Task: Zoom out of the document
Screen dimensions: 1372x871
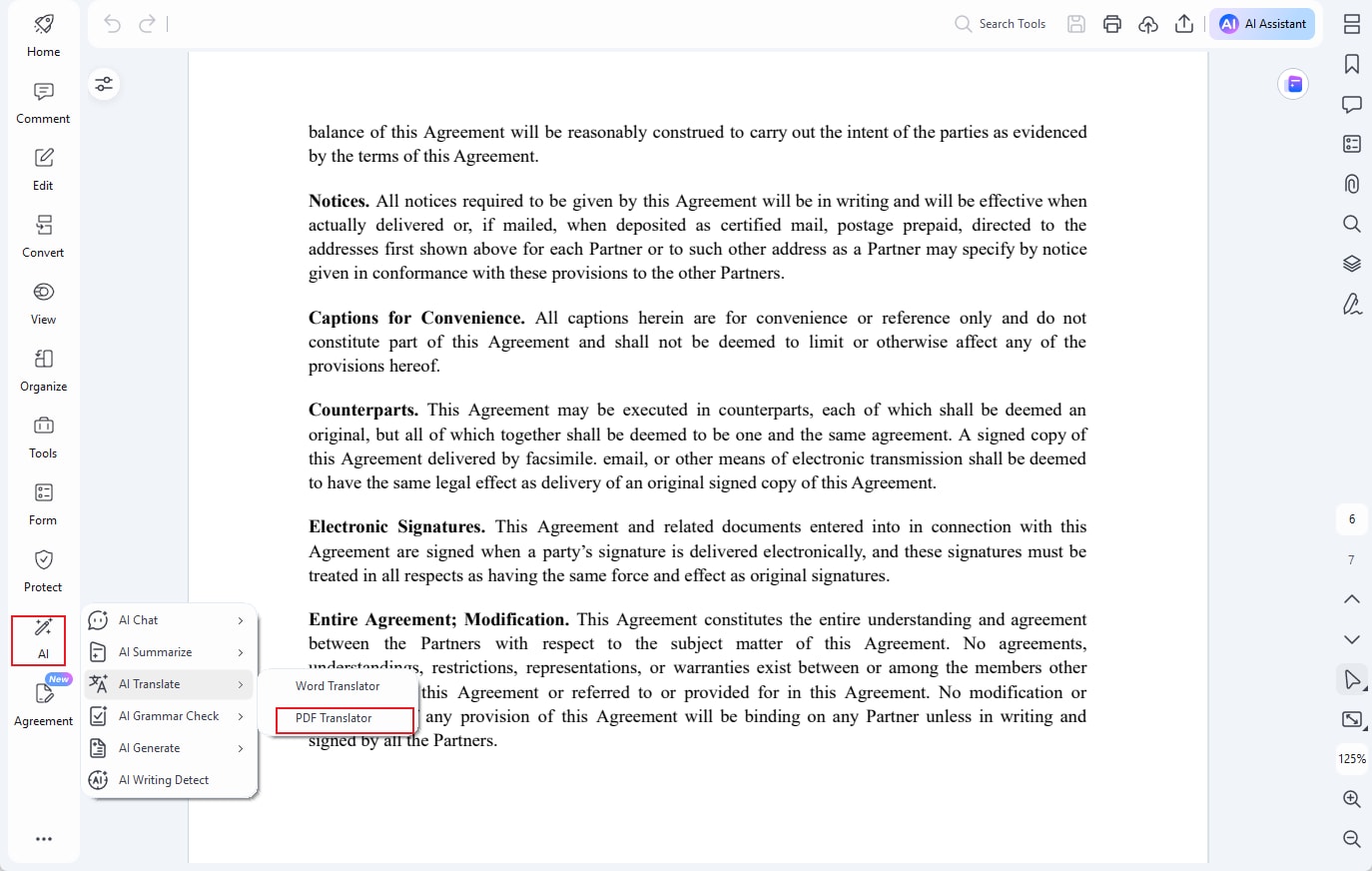Action: [1352, 839]
